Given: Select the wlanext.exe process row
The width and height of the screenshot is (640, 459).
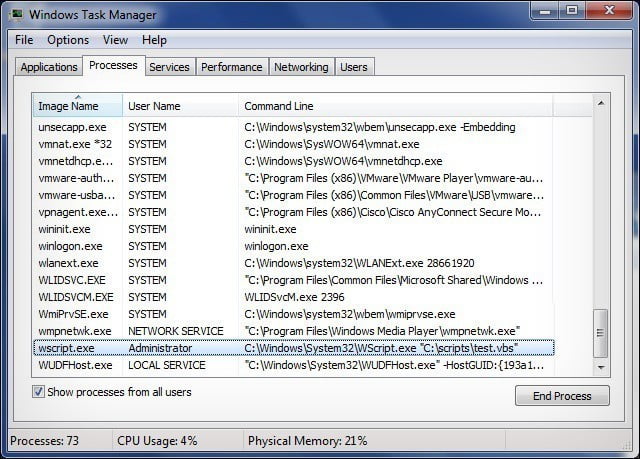Looking at the screenshot, I should (x=293, y=263).
